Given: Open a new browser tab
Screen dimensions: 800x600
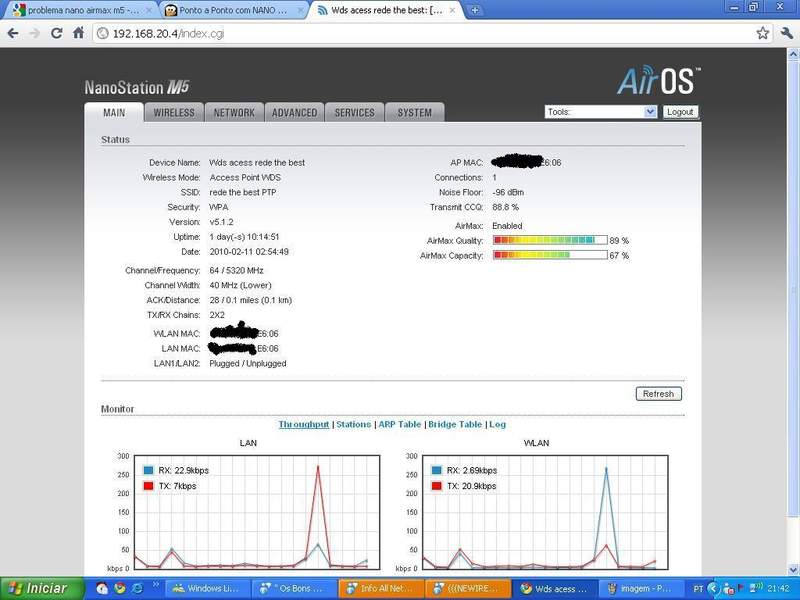Looking at the screenshot, I should (474, 10).
